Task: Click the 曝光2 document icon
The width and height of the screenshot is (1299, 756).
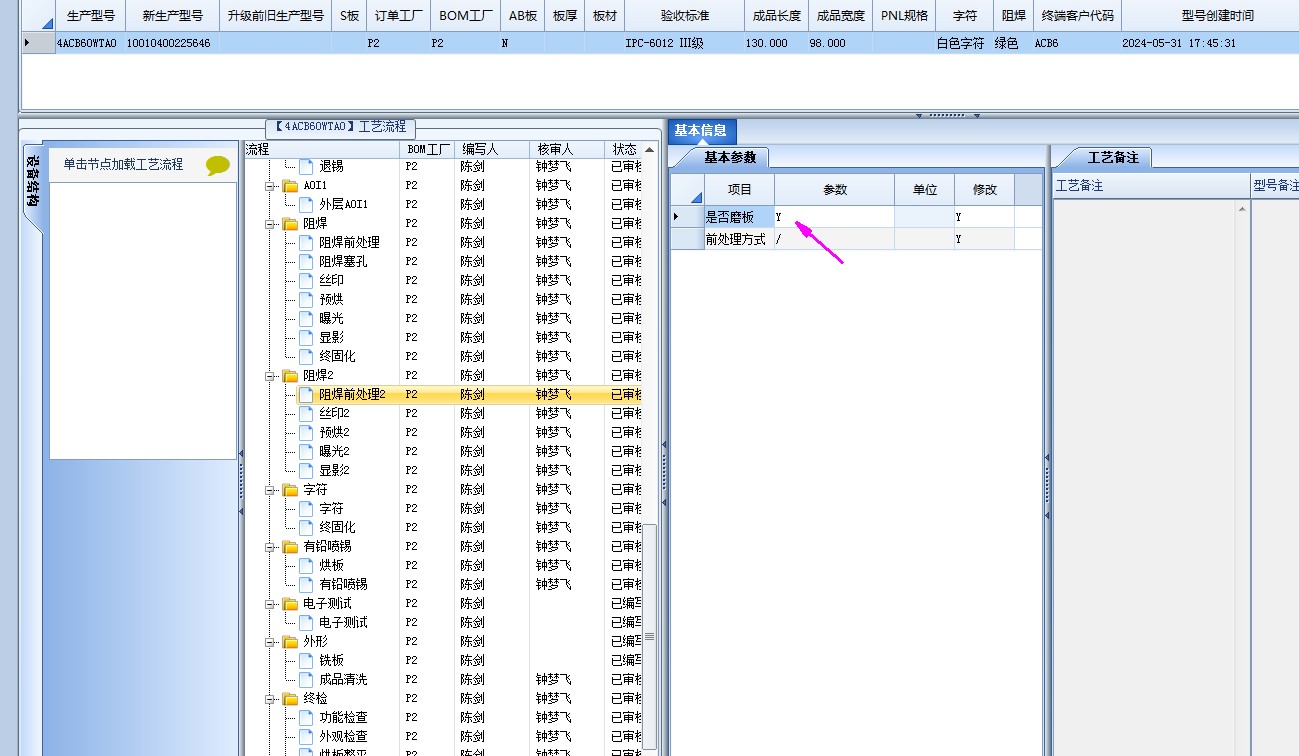Action: point(306,452)
